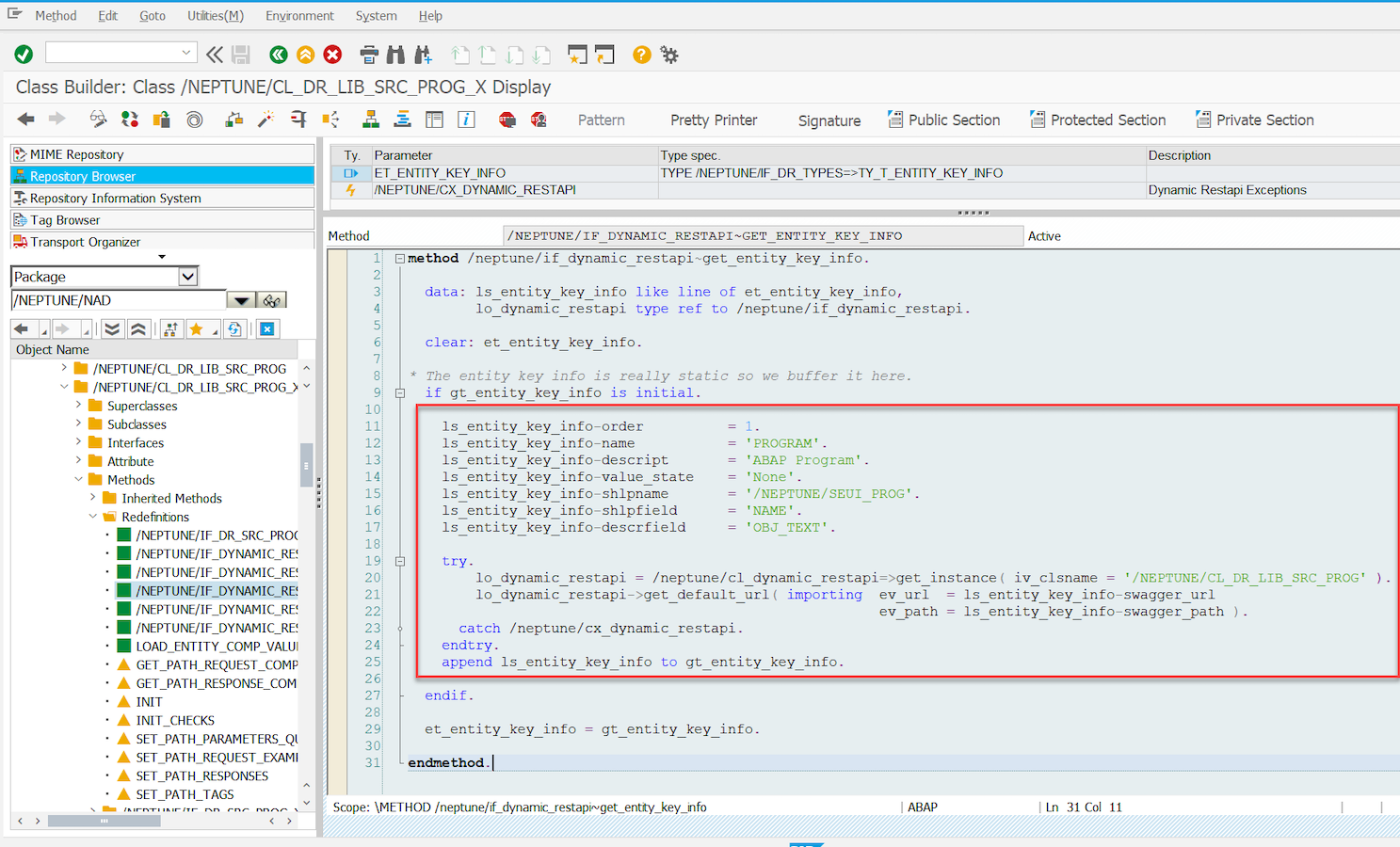
Task: Click the Expand All double-chevron icon
Action: 112,328
